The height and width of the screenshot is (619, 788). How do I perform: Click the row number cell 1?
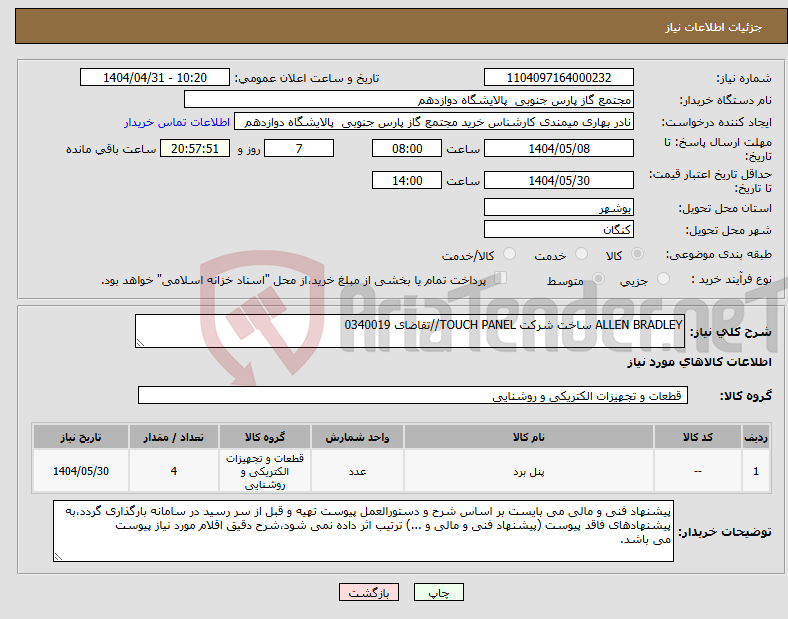pyautogui.click(x=756, y=471)
